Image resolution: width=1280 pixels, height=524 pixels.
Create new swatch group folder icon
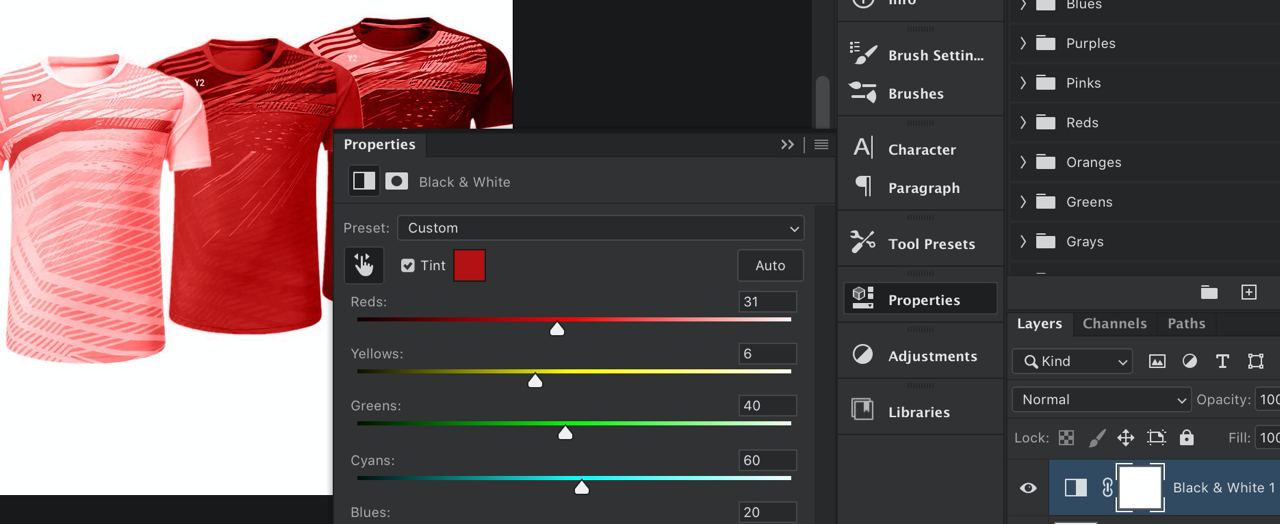coord(1209,292)
